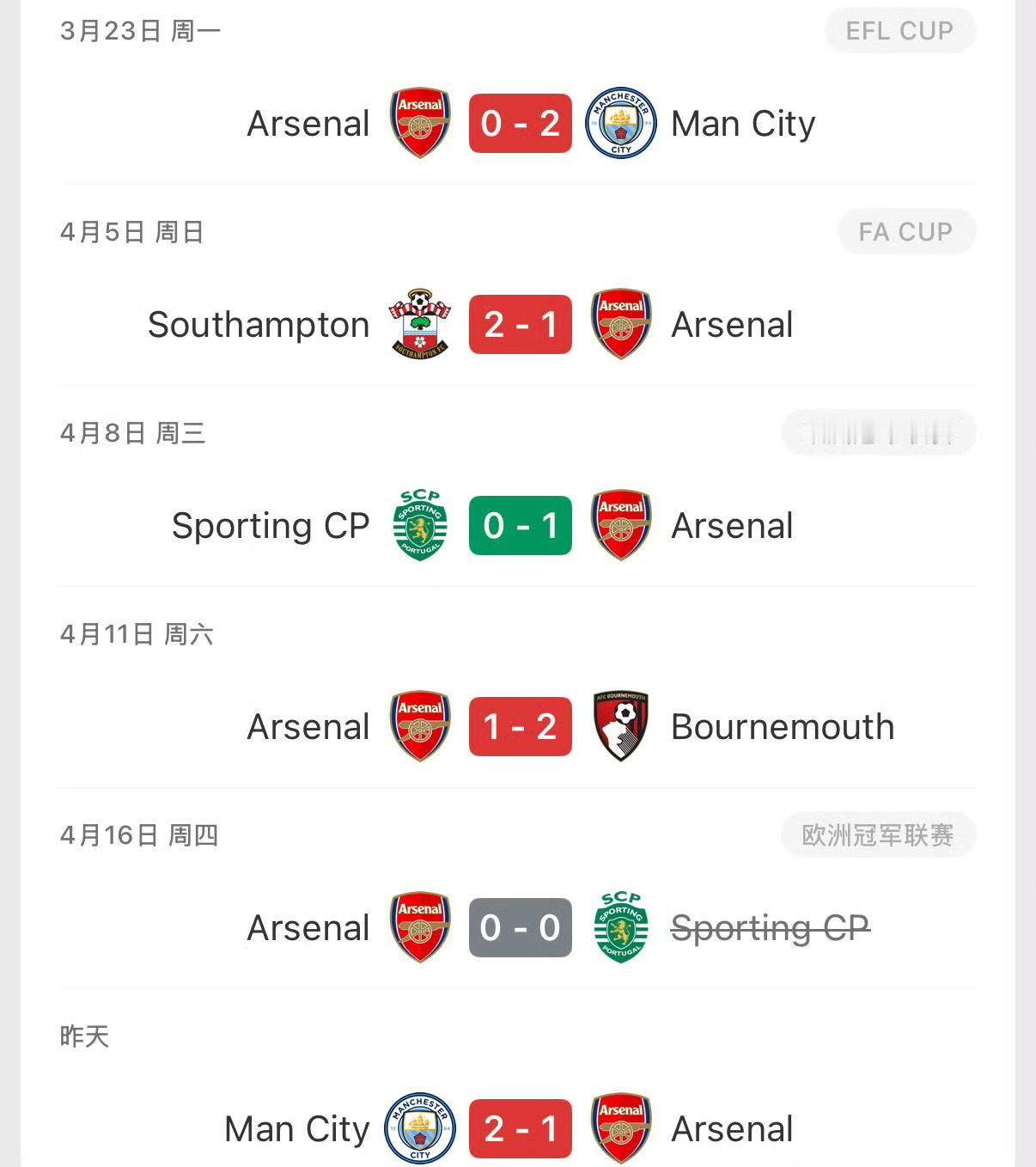Screen dimensions: 1036x1167
Task: Click Sporting CP crest in 0-0 match
Action: pos(620,927)
